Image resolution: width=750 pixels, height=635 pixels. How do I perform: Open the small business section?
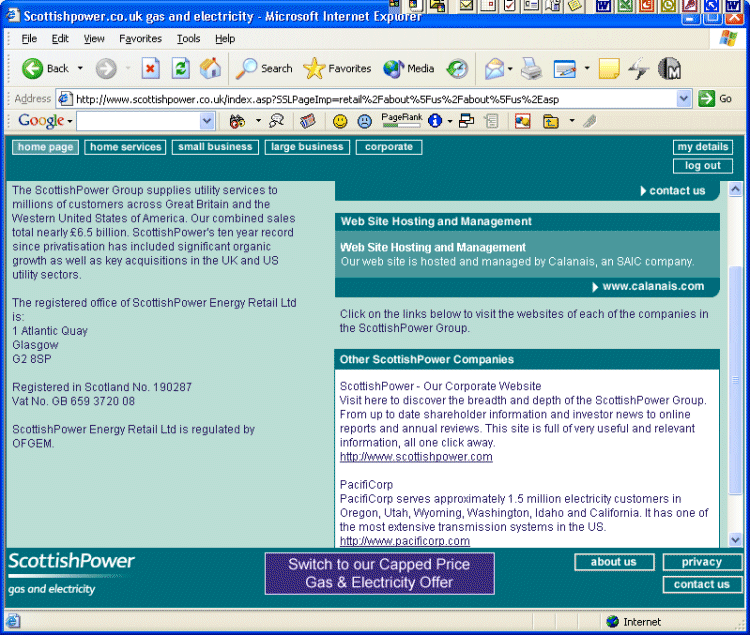coord(215,147)
